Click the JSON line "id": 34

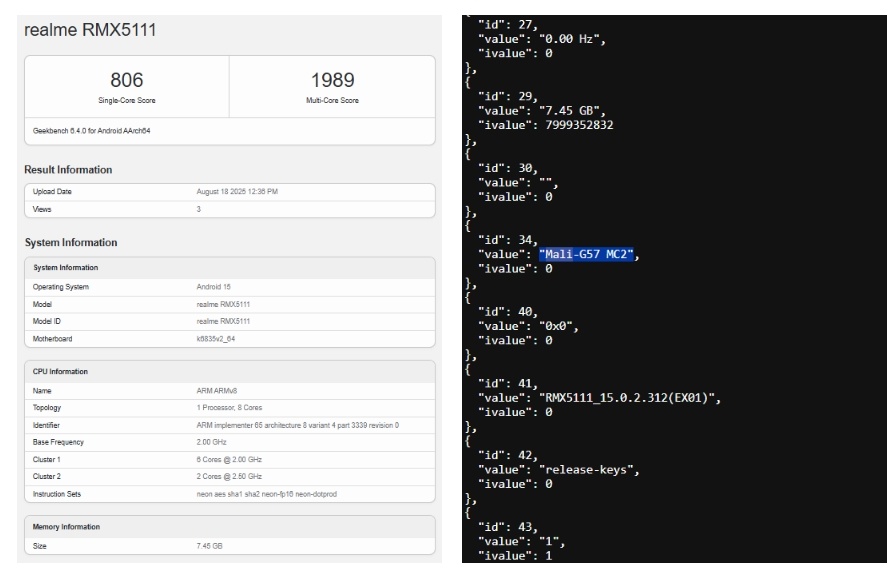507,240
